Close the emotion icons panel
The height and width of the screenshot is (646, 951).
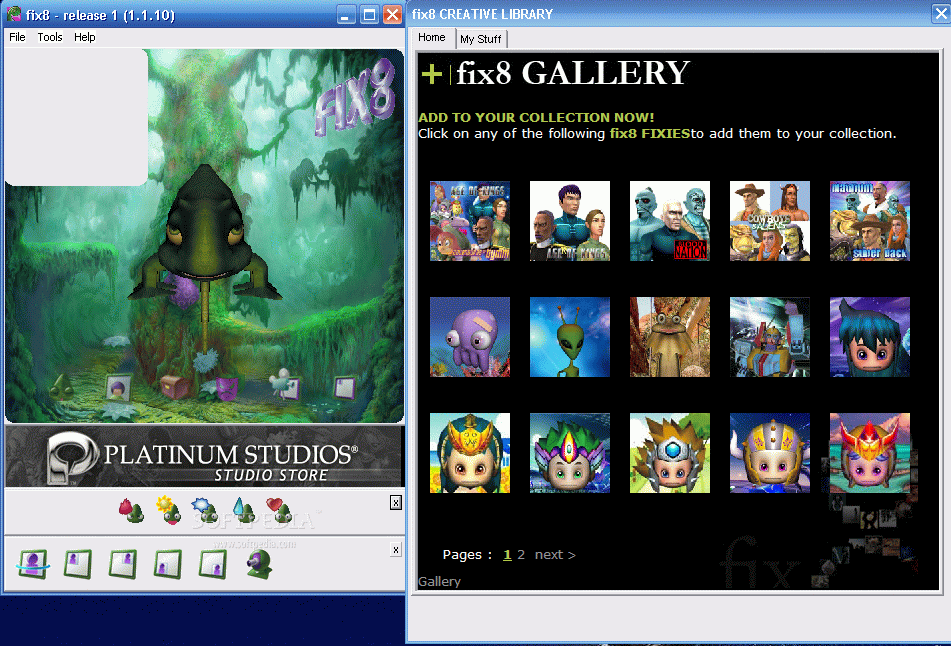[395, 502]
